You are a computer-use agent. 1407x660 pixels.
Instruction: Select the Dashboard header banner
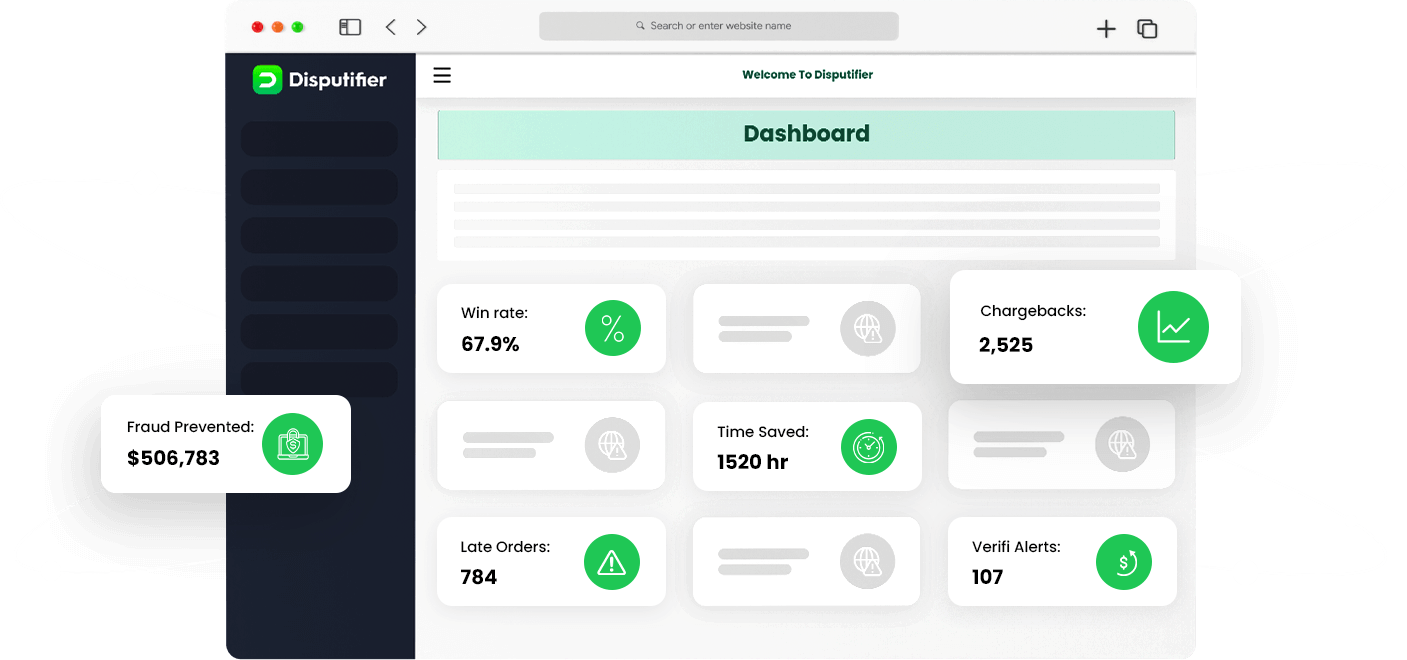click(x=806, y=133)
